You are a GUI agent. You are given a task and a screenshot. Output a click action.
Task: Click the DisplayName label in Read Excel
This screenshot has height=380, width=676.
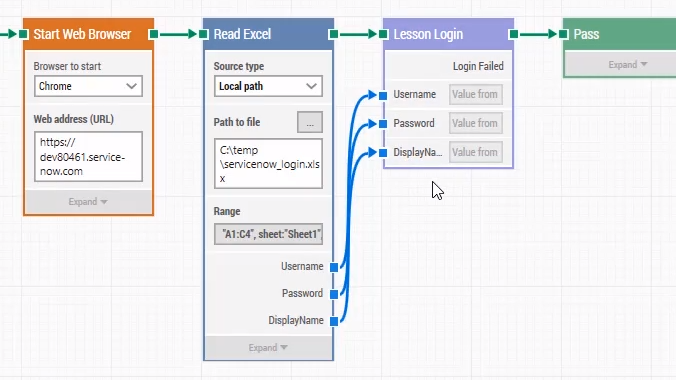(x=296, y=320)
